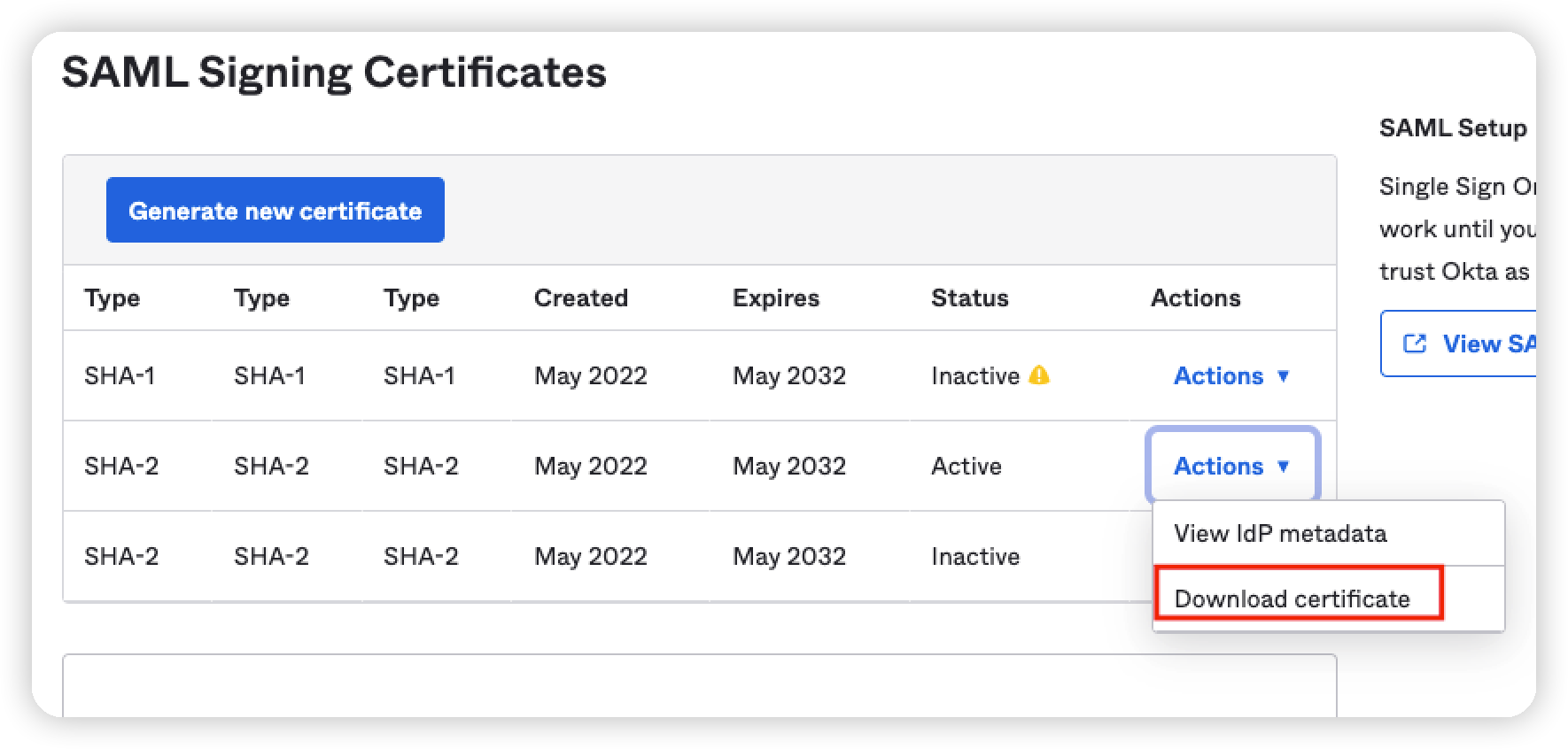Choose Download certificate from the menu
Screen dimensions: 1568x749
click(1292, 598)
